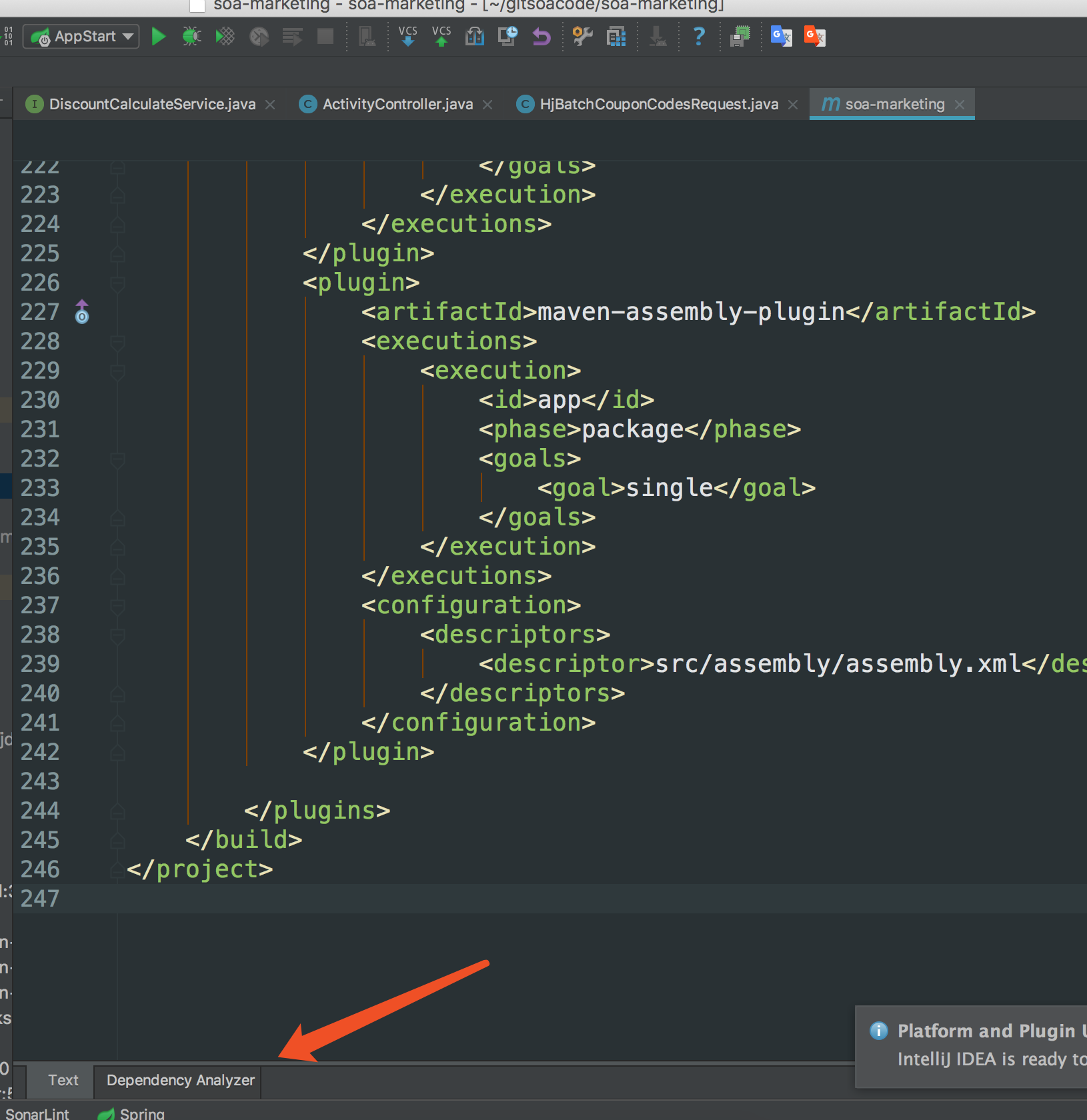1087x1120 pixels.
Task: Open the Dependency Analyzer tab
Action: 180,1080
